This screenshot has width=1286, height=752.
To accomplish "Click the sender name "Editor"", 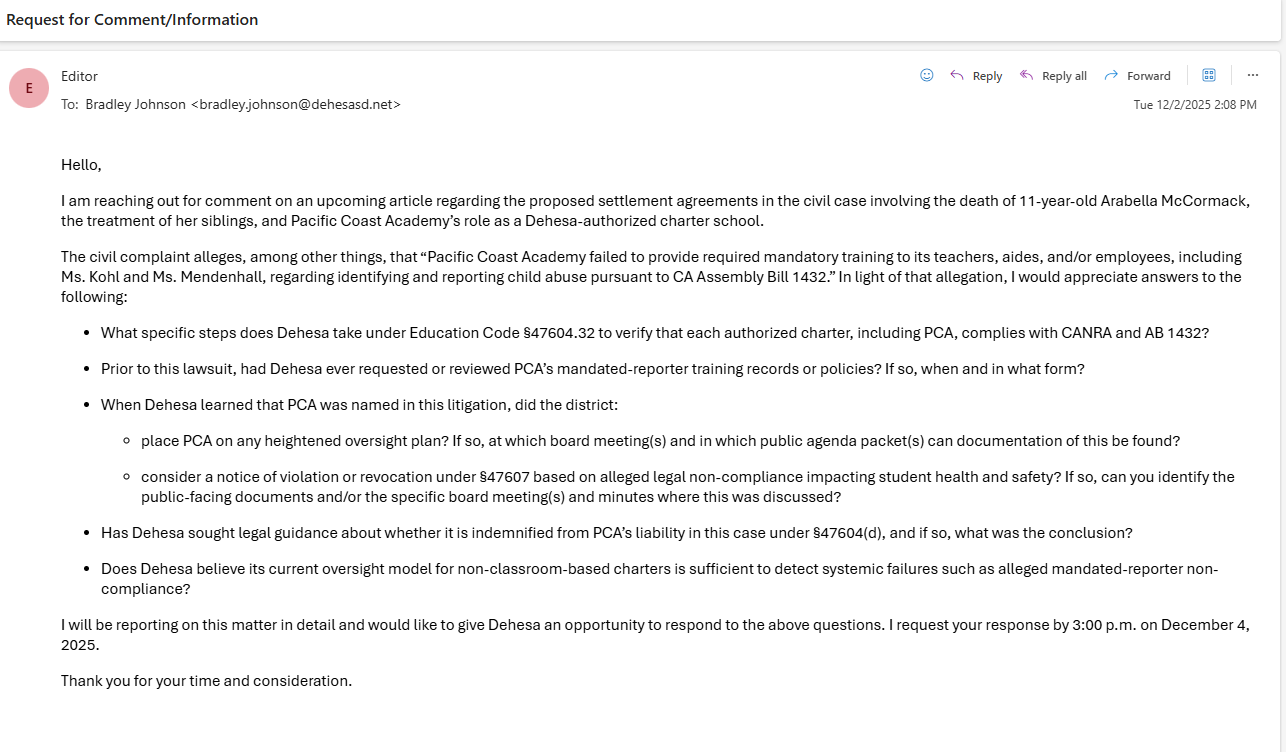I will (x=79, y=76).
